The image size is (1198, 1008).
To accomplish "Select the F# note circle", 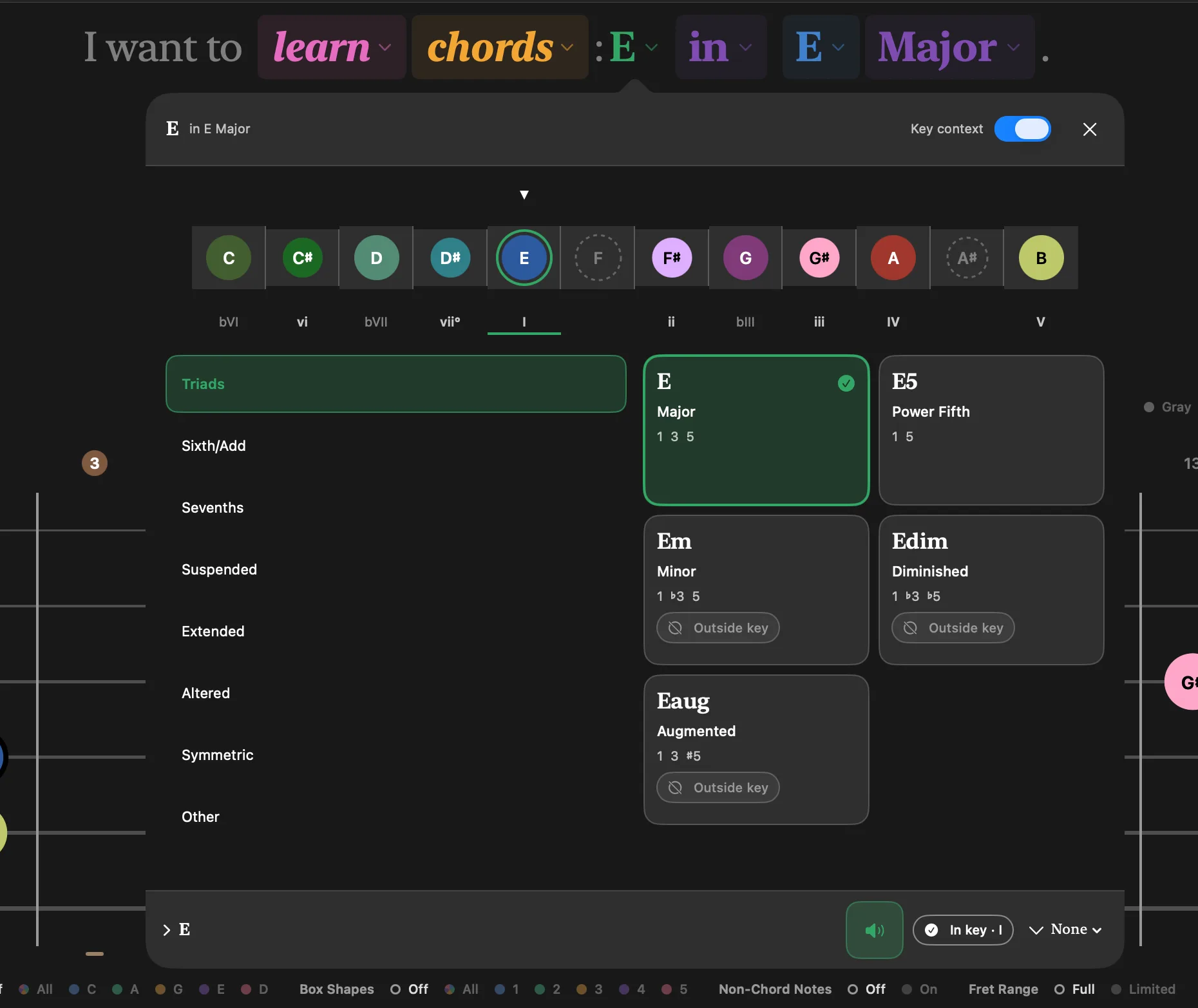I will (x=672, y=258).
